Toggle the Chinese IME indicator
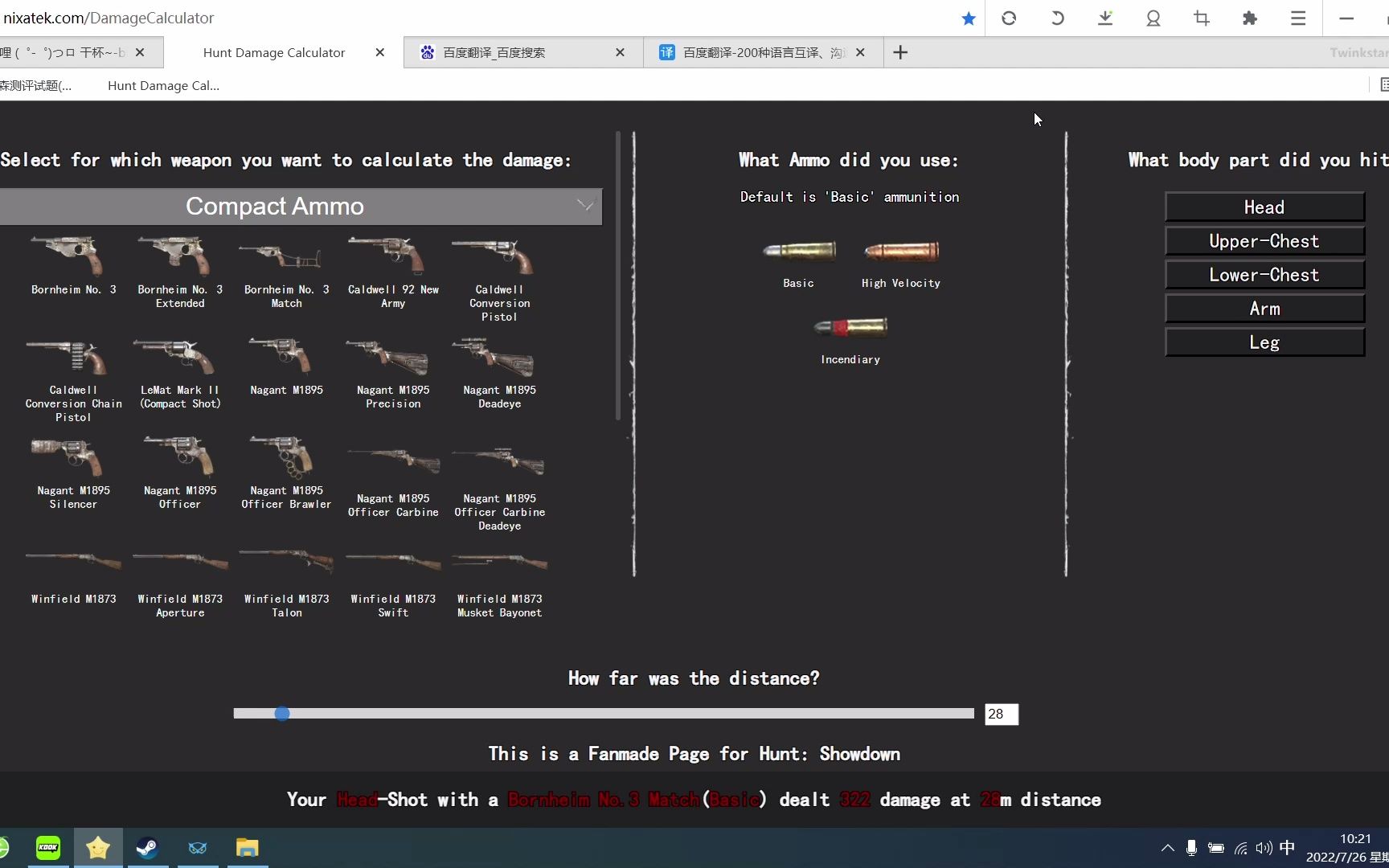 pyautogui.click(x=1287, y=848)
